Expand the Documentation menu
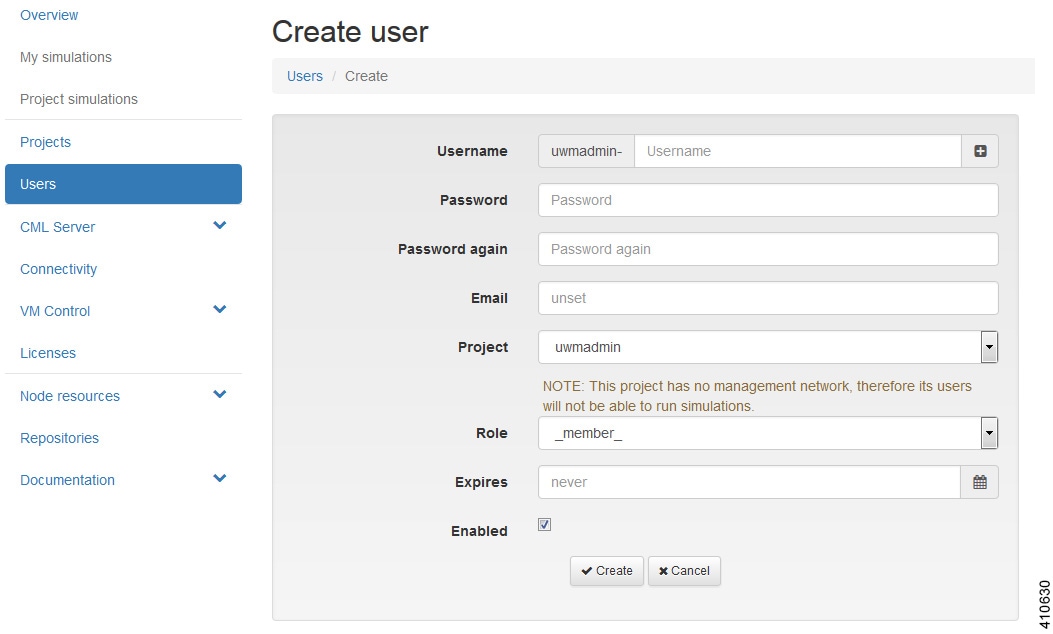Image resolution: width=1053 pixels, height=634 pixels. point(220,479)
